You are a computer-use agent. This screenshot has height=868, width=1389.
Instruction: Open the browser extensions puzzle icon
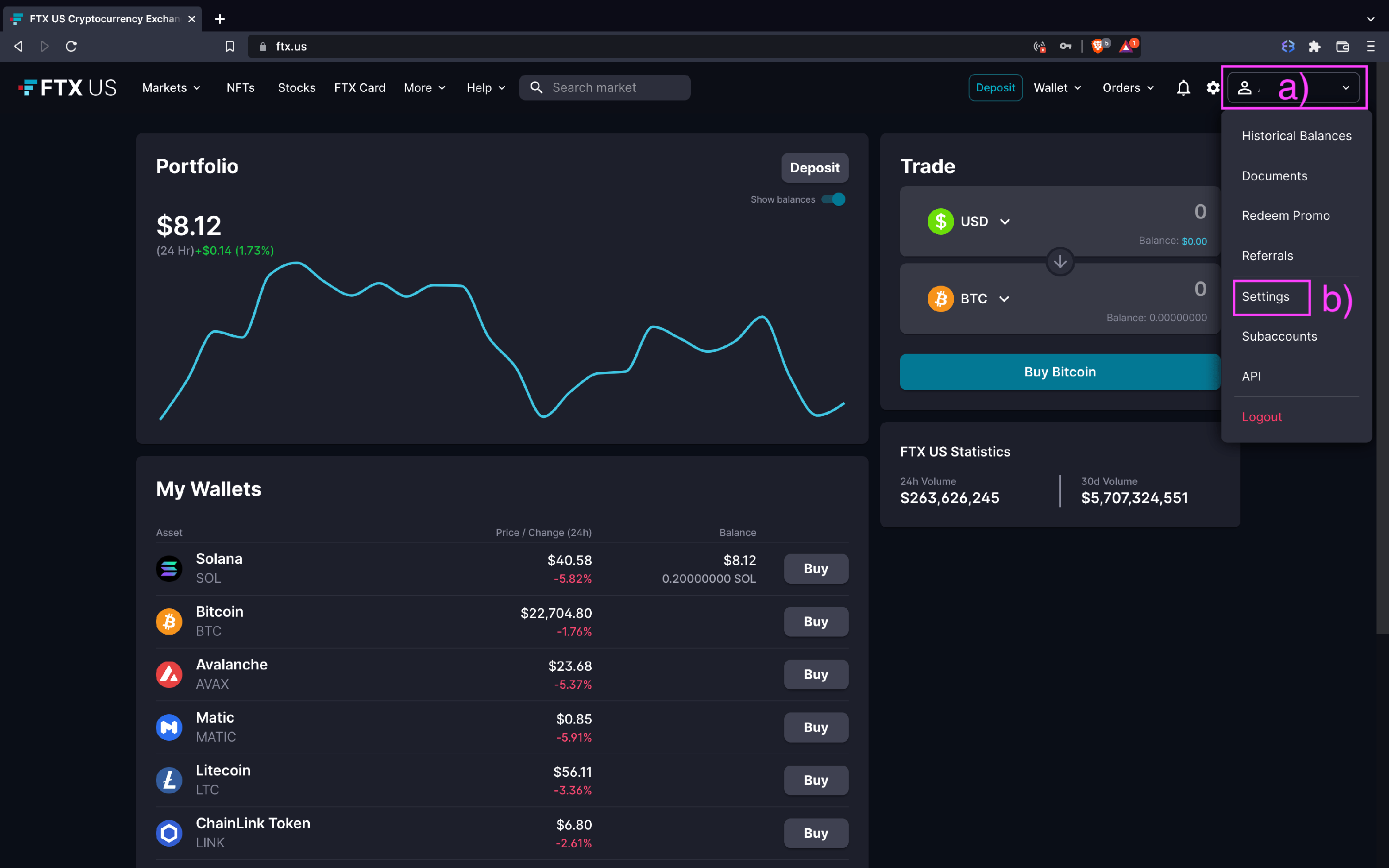click(x=1315, y=46)
